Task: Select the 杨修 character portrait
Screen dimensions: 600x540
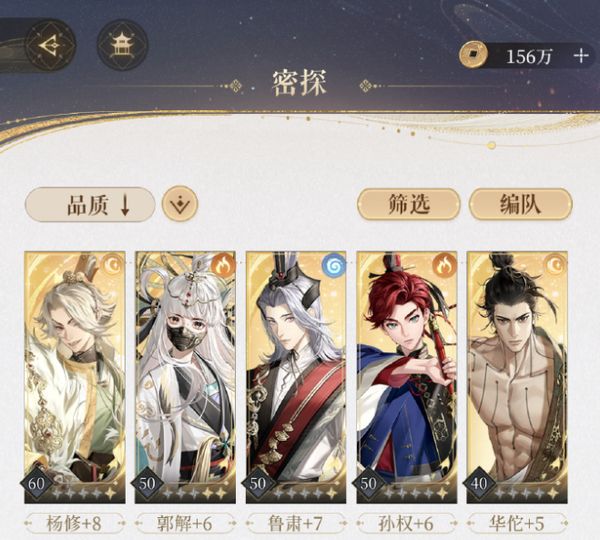Action: click(75, 377)
